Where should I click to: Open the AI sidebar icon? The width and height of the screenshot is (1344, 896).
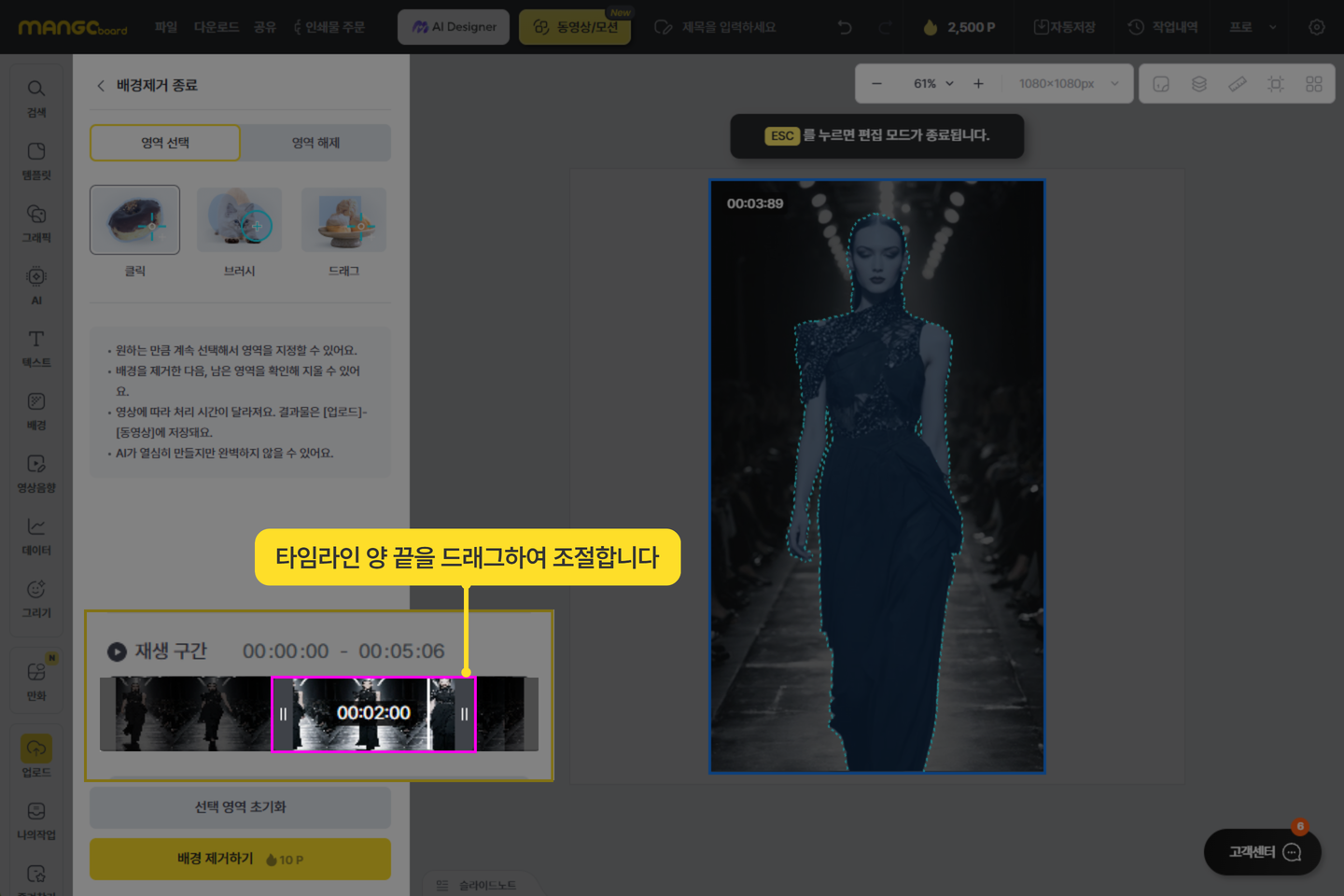[x=35, y=286]
